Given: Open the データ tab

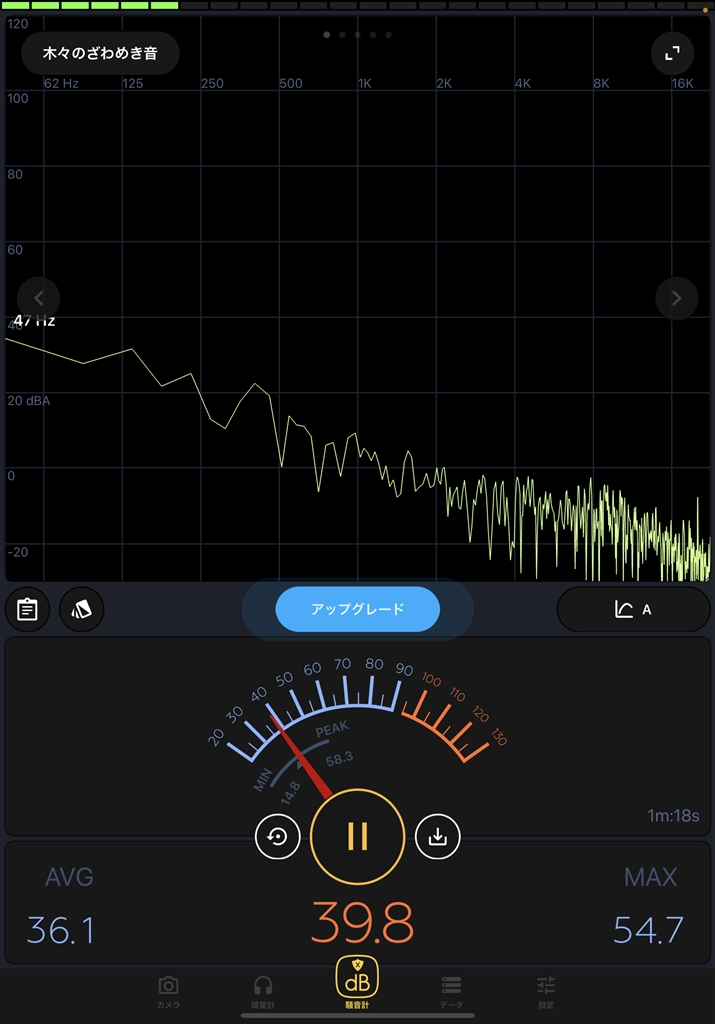Looking at the screenshot, I should click(451, 992).
